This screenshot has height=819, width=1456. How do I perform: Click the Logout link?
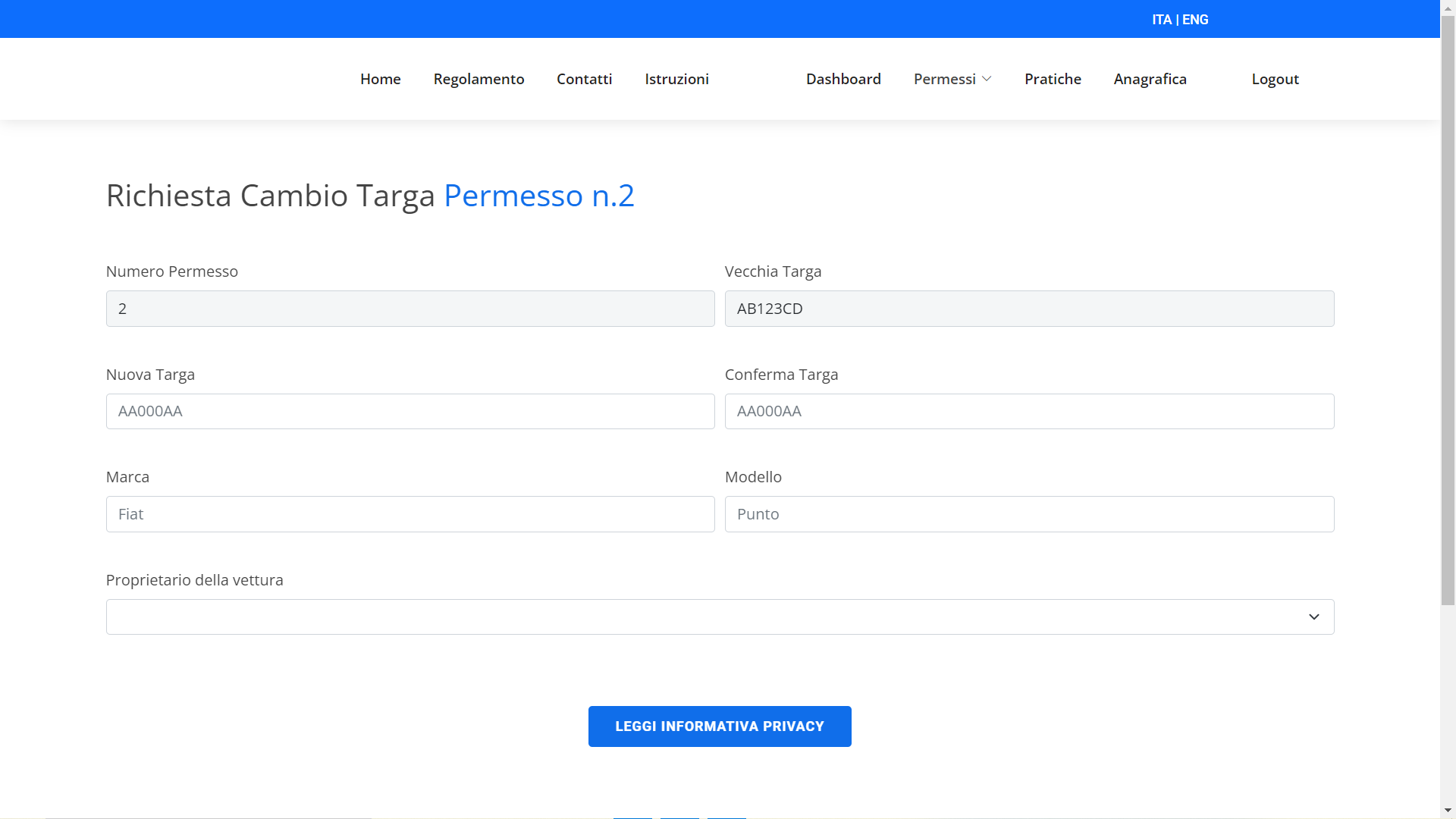tap(1275, 79)
